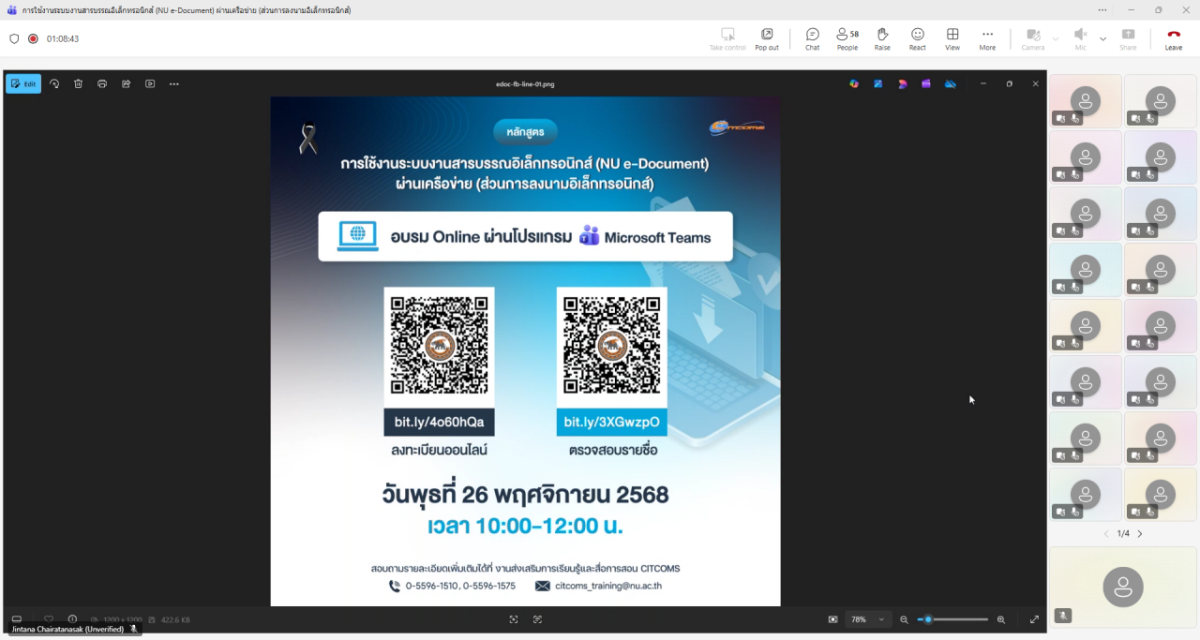This screenshot has height=640, width=1200.
Task: Show the People participant list
Action: pyautogui.click(x=847, y=38)
